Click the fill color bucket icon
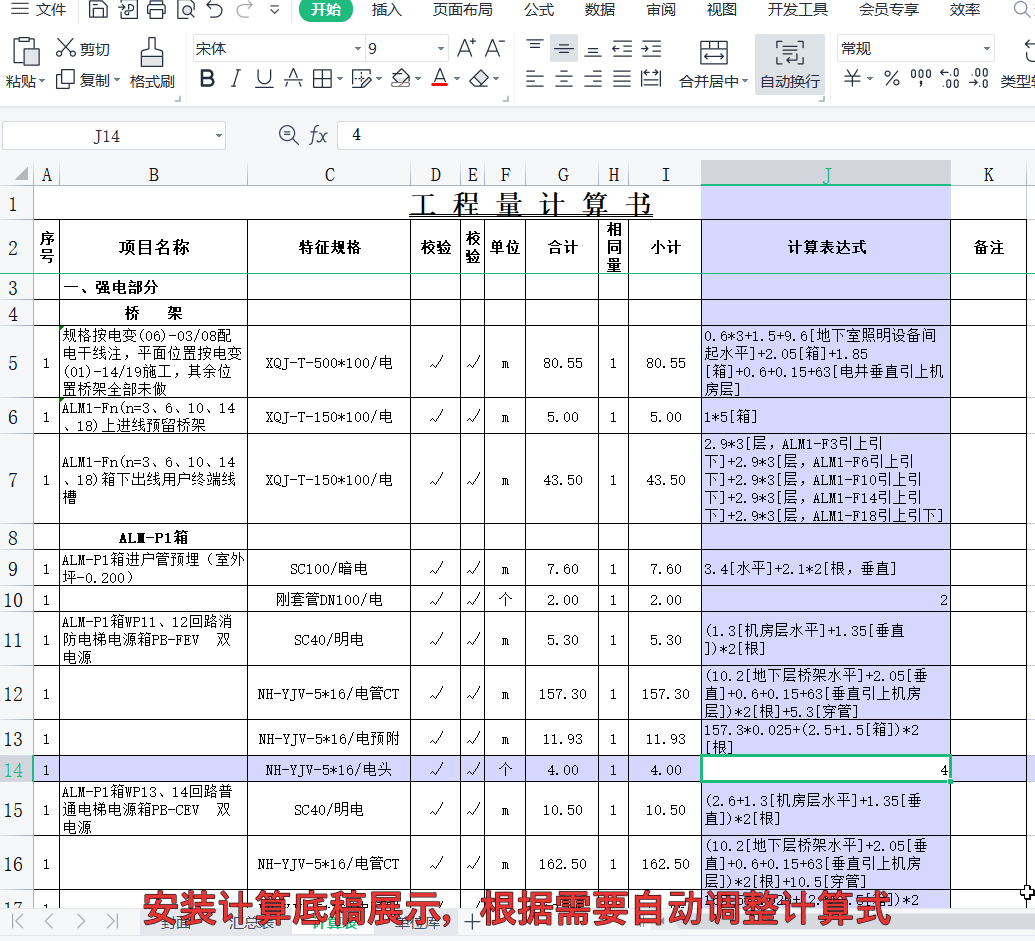Image resolution: width=1035 pixels, height=941 pixels. (401, 79)
